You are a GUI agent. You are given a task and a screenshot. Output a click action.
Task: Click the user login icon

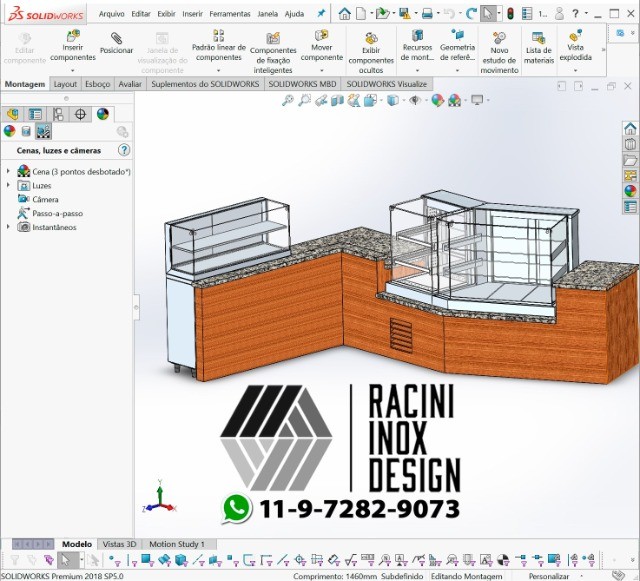[559, 14]
